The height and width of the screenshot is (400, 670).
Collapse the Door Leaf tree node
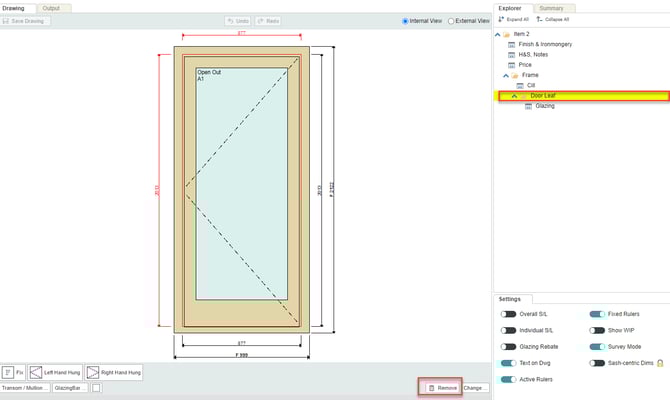point(514,96)
